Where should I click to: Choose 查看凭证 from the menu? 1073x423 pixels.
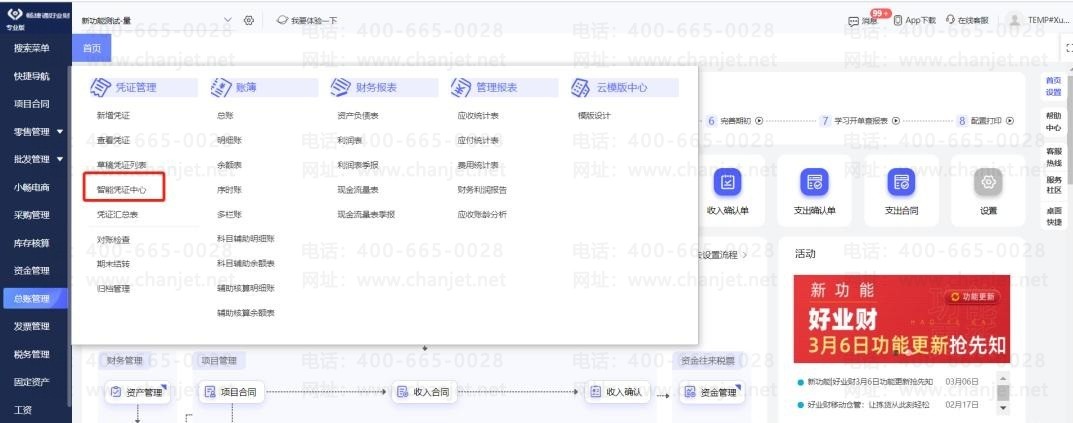tap(113, 140)
